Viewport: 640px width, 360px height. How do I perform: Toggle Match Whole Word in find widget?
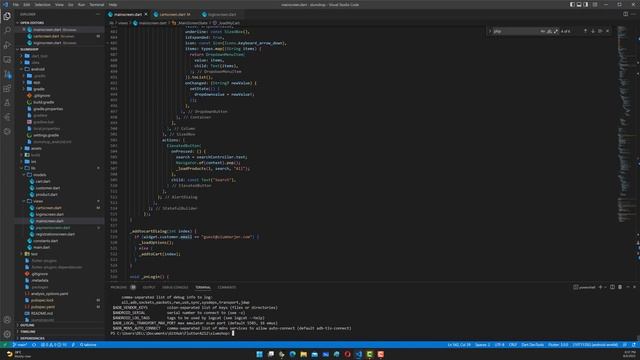point(549,31)
